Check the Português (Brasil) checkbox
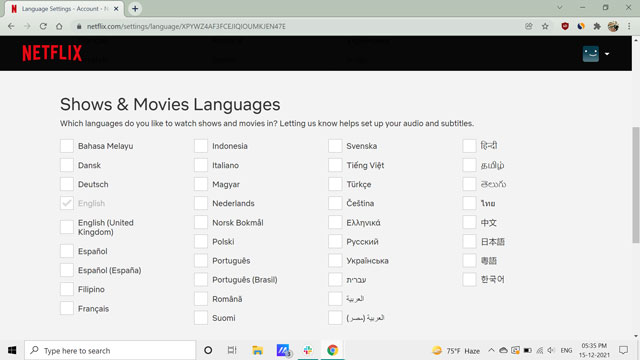This screenshot has height=360, width=640. pos(201,280)
